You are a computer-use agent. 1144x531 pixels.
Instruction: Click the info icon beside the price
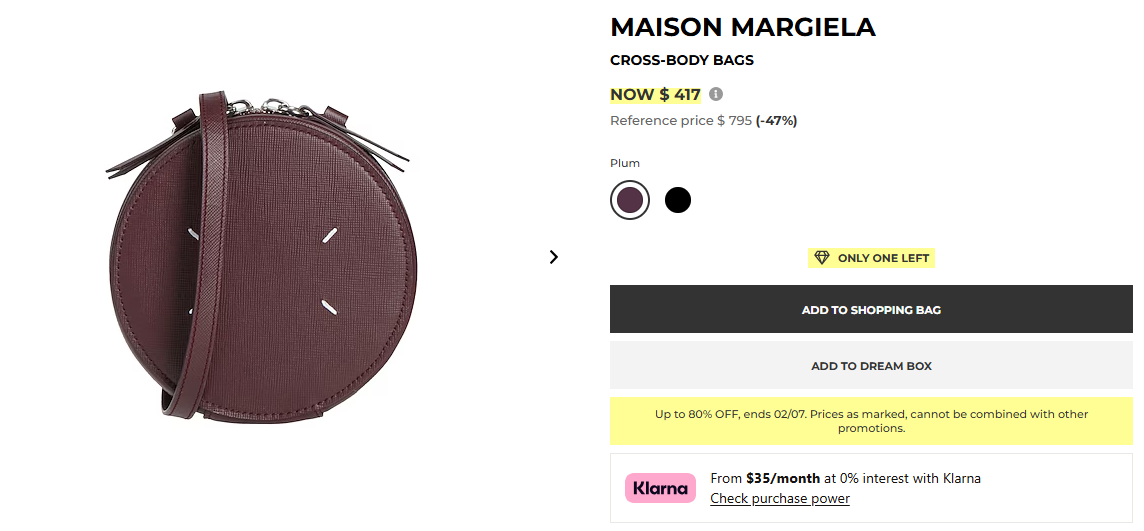pos(715,95)
